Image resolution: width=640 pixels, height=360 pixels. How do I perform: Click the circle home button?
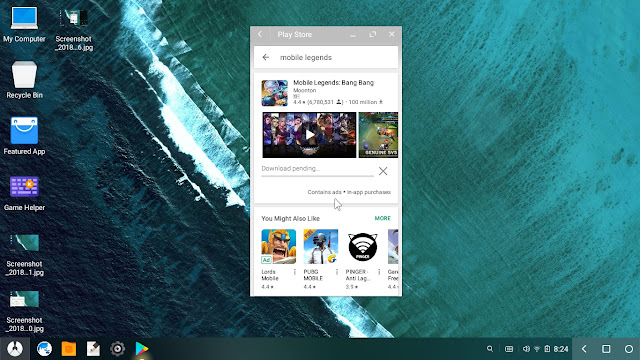[629, 349]
